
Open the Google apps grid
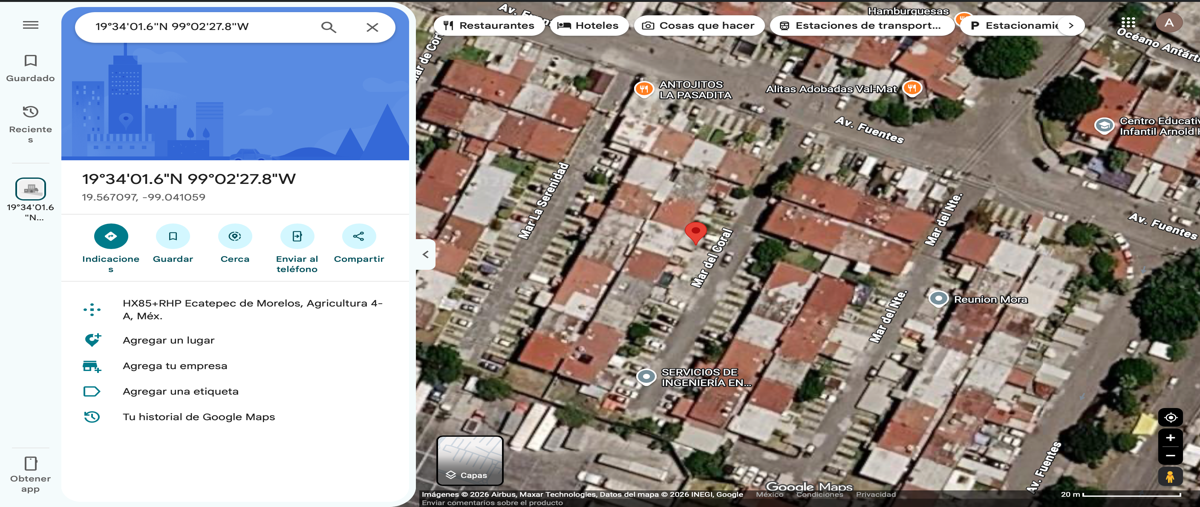(x=1128, y=23)
